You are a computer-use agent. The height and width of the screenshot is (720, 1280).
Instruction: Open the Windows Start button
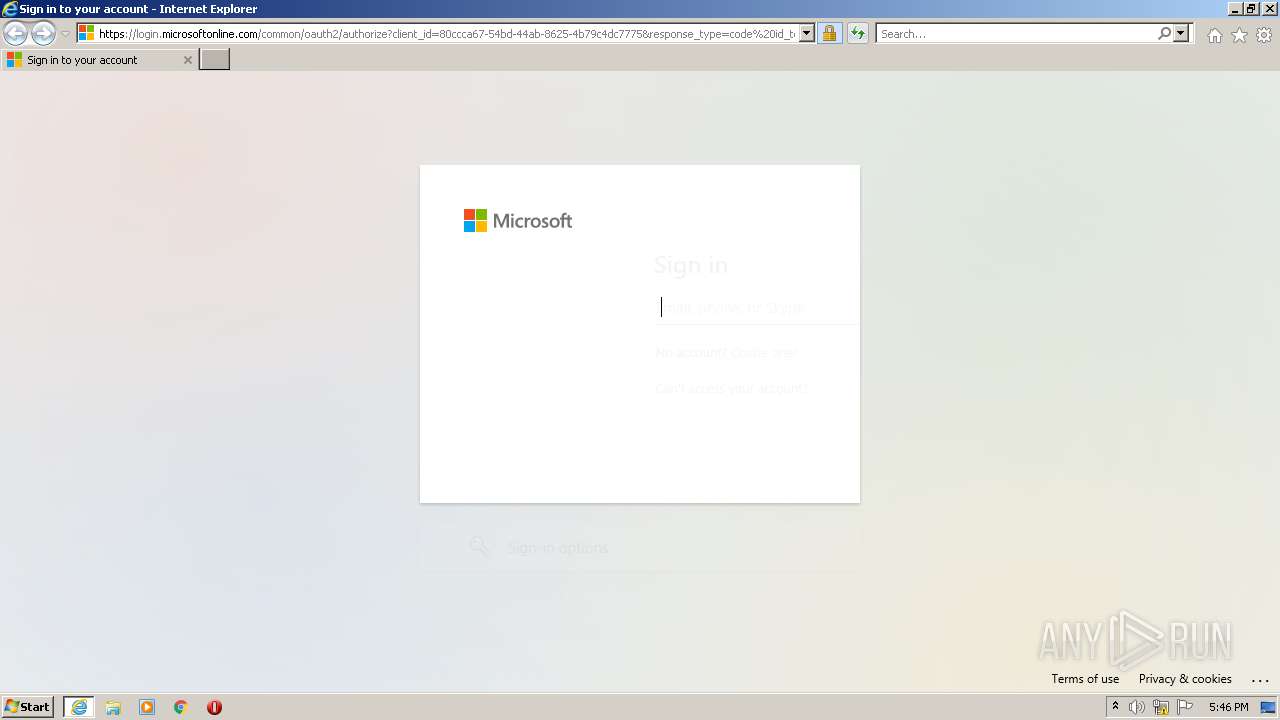28,707
